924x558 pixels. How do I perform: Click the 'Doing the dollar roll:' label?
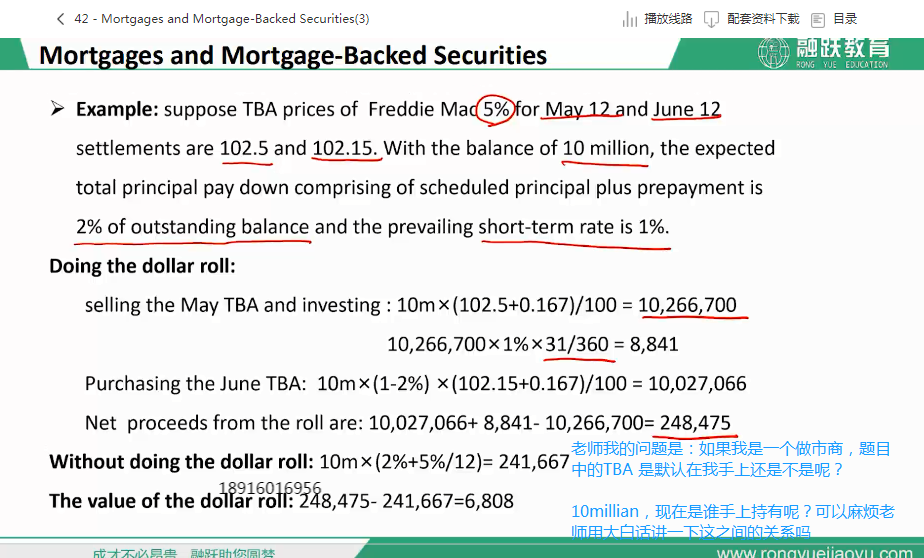tap(142, 266)
